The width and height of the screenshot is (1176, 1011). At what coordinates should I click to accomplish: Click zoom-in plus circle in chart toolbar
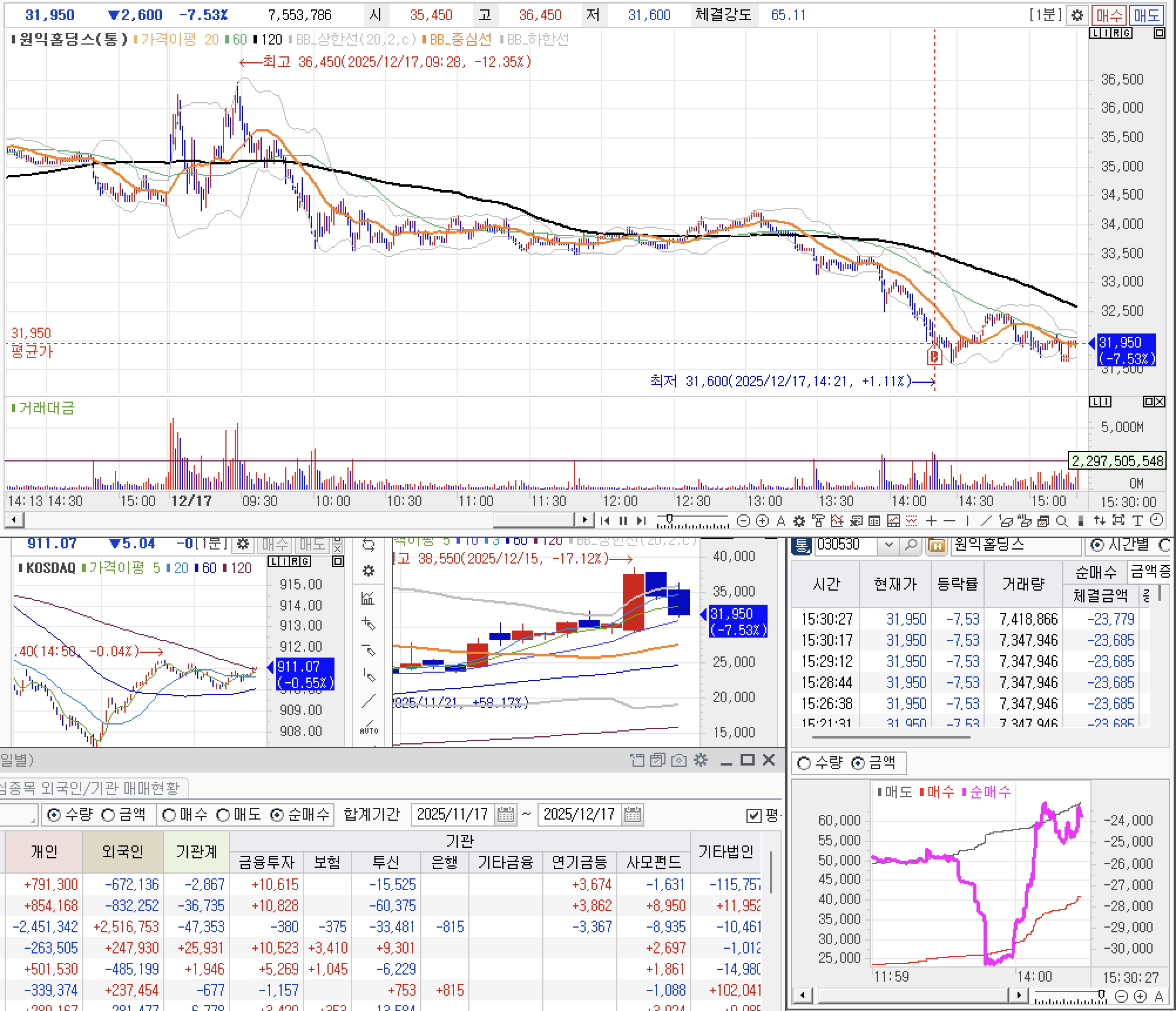(762, 521)
